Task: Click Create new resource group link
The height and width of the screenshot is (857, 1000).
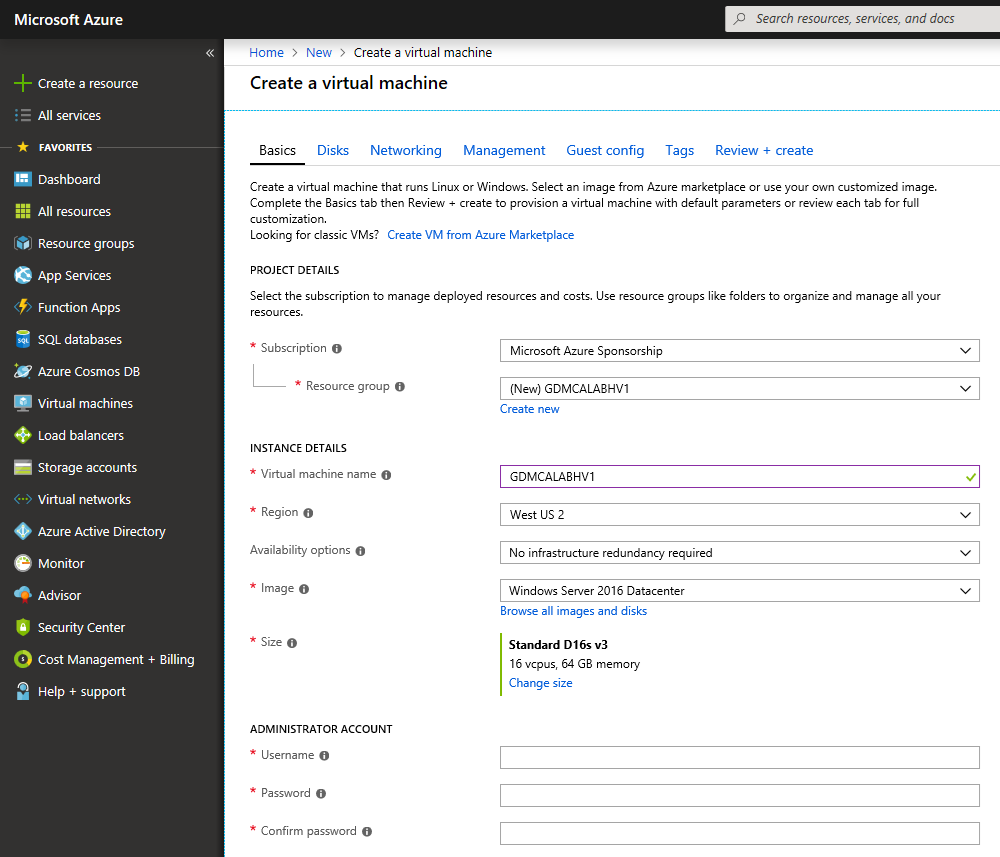Action: [529, 409]
